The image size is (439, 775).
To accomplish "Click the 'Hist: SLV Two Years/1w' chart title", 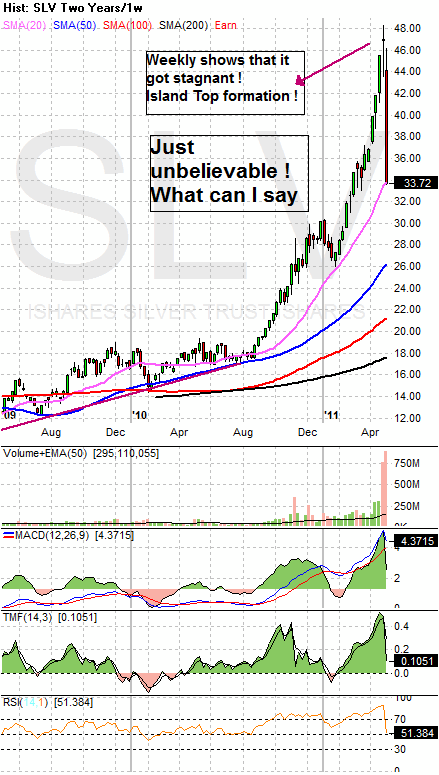I will point(74,9).
